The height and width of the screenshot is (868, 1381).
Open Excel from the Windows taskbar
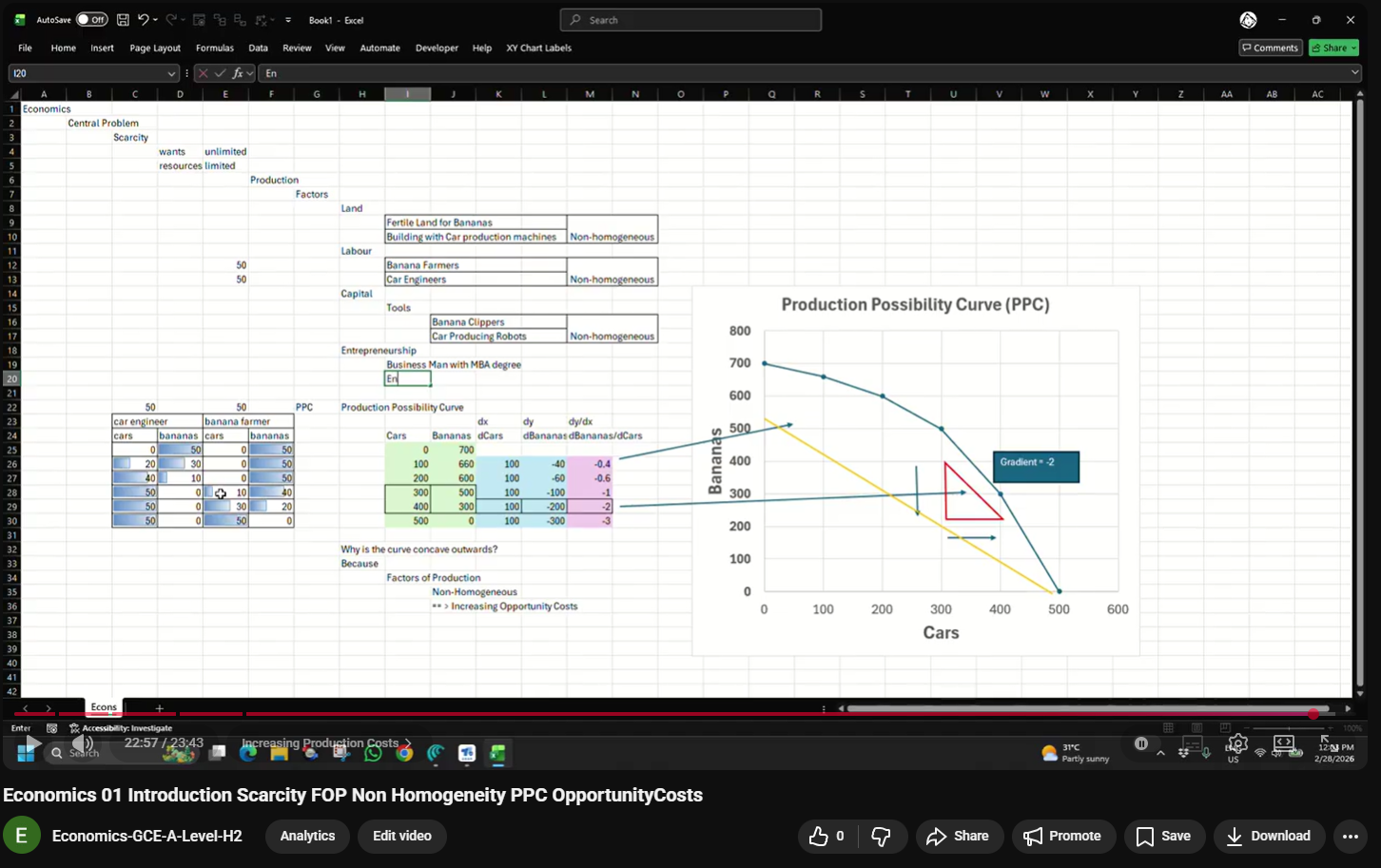497,752
